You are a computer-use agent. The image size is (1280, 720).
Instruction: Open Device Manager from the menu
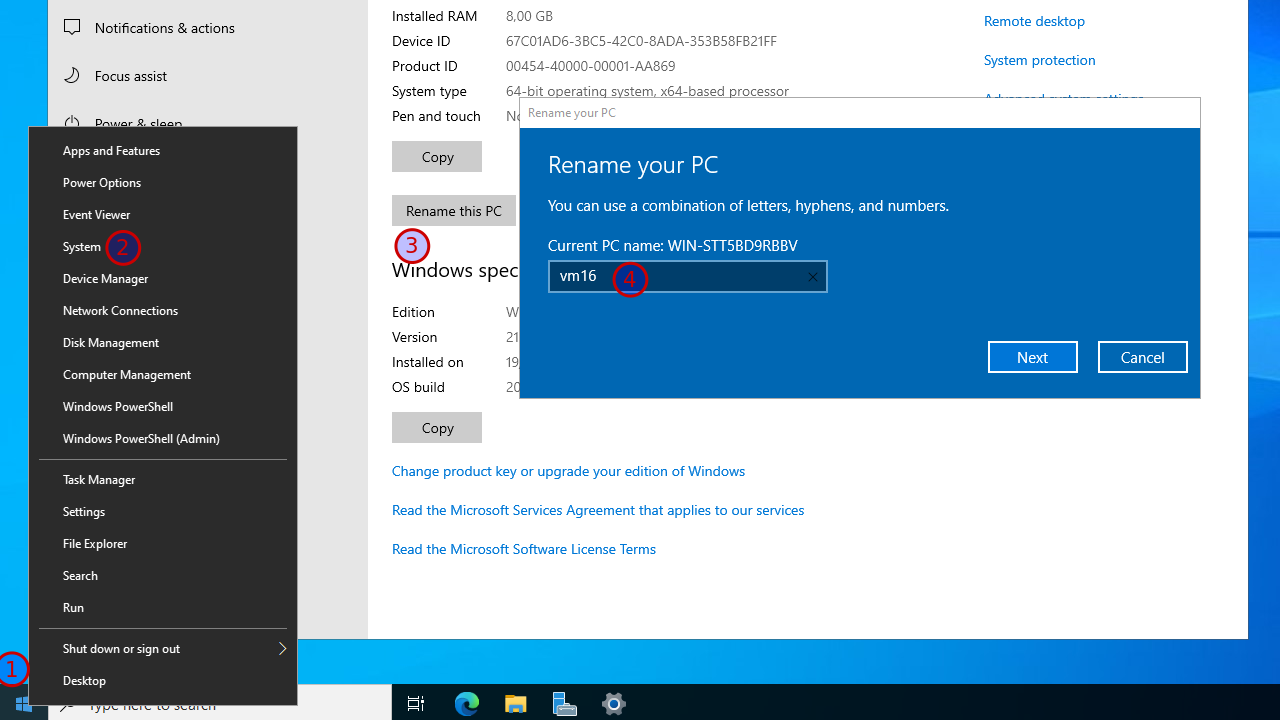pos(163,279)
